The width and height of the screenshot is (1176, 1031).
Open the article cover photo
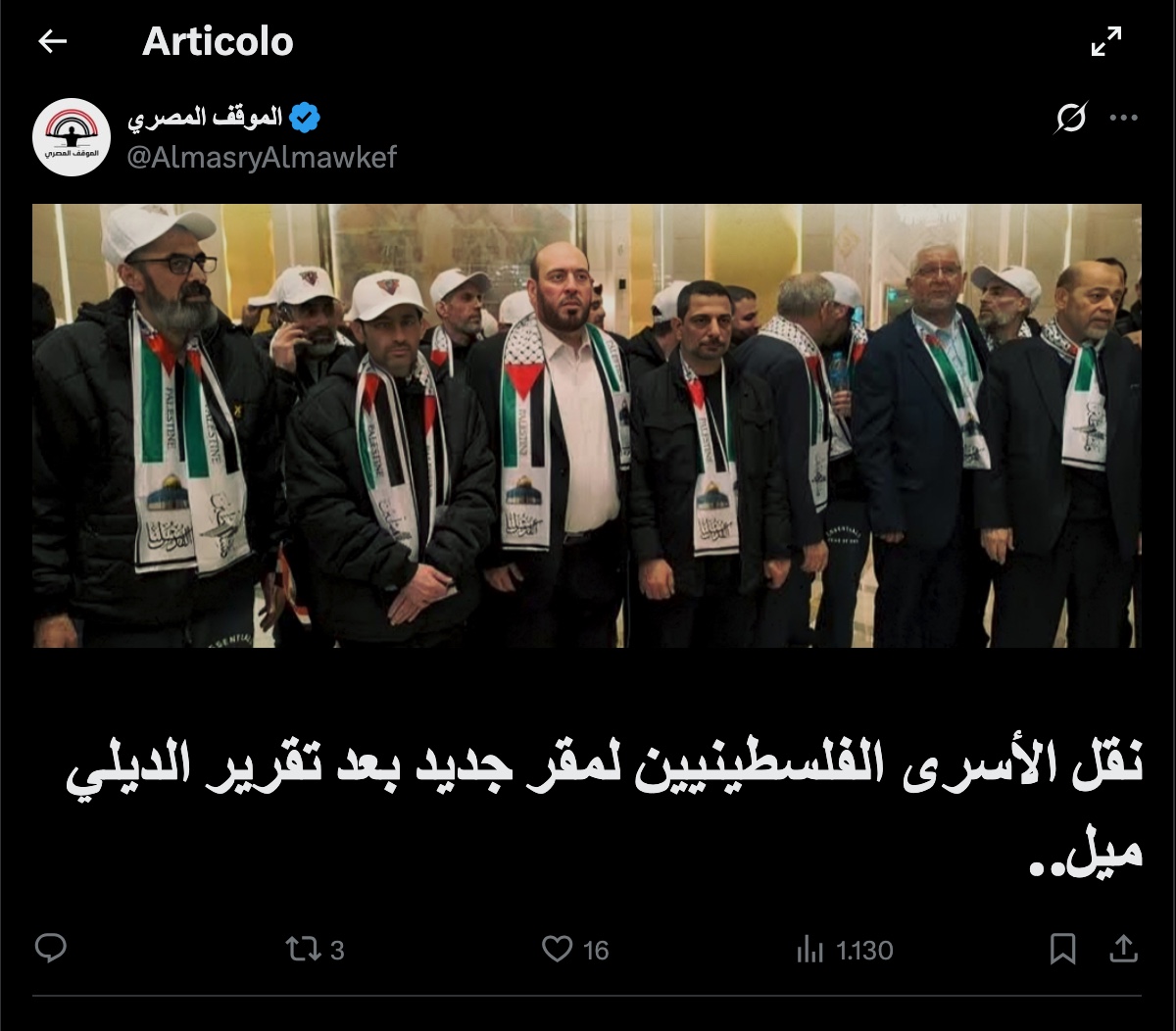click(587, 425)
